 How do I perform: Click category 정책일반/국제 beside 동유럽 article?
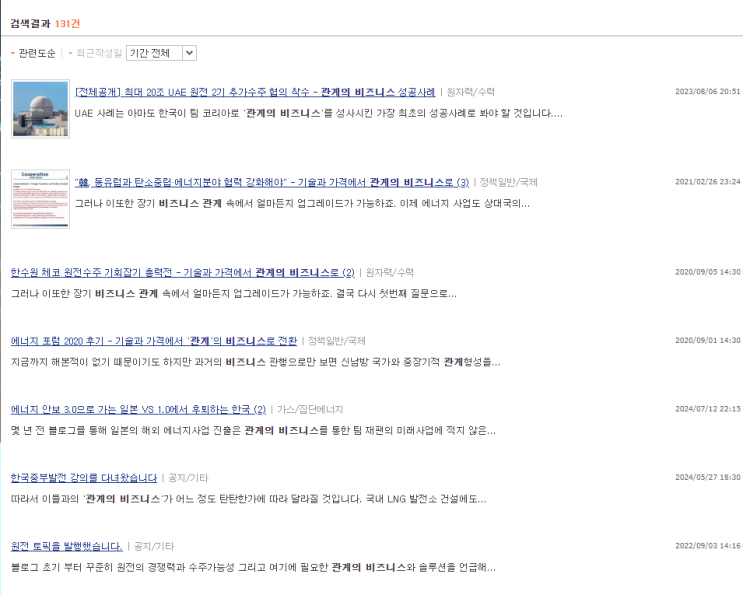click(x=508, y=182)
